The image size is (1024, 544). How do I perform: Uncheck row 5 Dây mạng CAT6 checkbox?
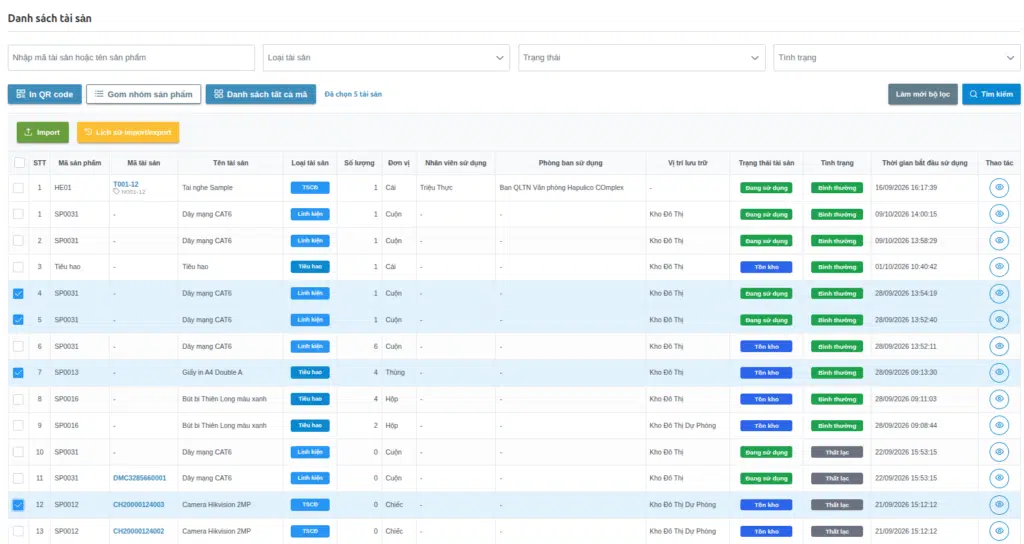[x=18, y=319]
